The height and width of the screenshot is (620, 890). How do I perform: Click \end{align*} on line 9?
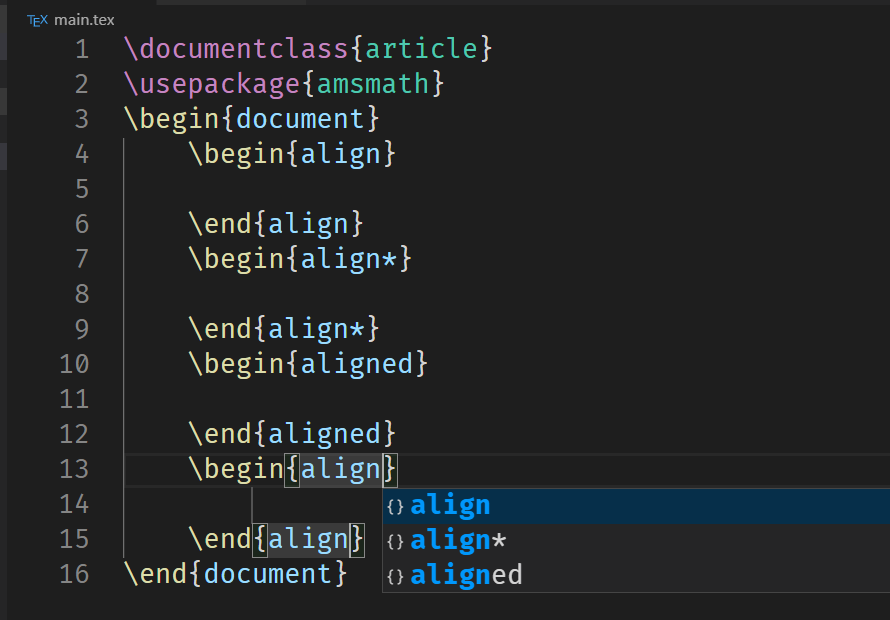click(x=284, y=329)
